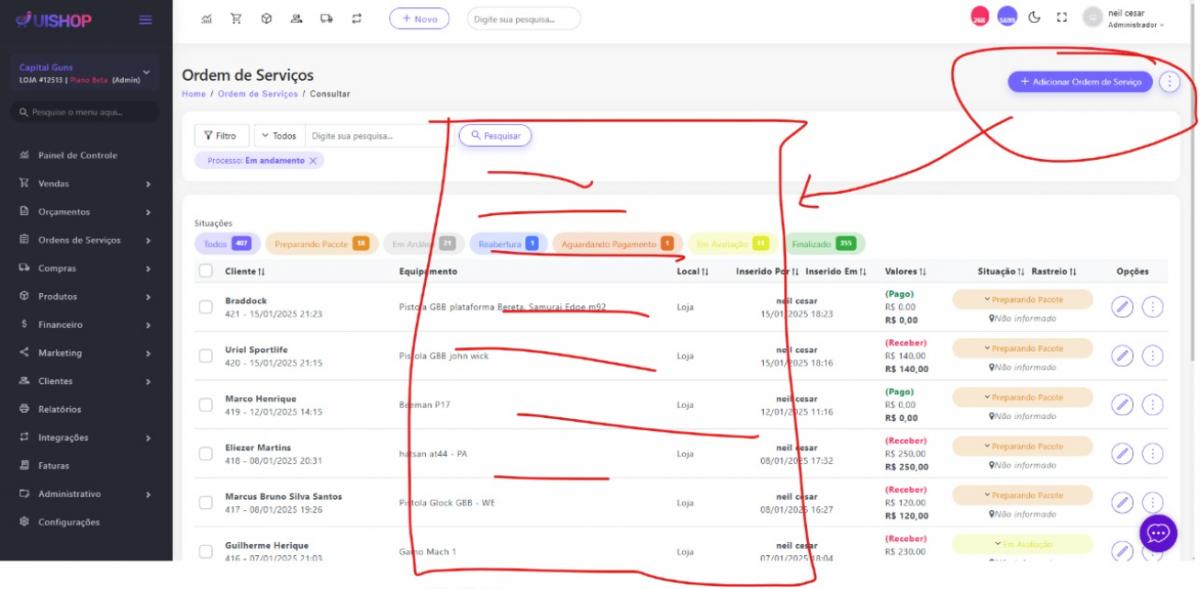Select all rows with the header checkbox
This screenshot has width=1200, height=589.
click(206, 271)
